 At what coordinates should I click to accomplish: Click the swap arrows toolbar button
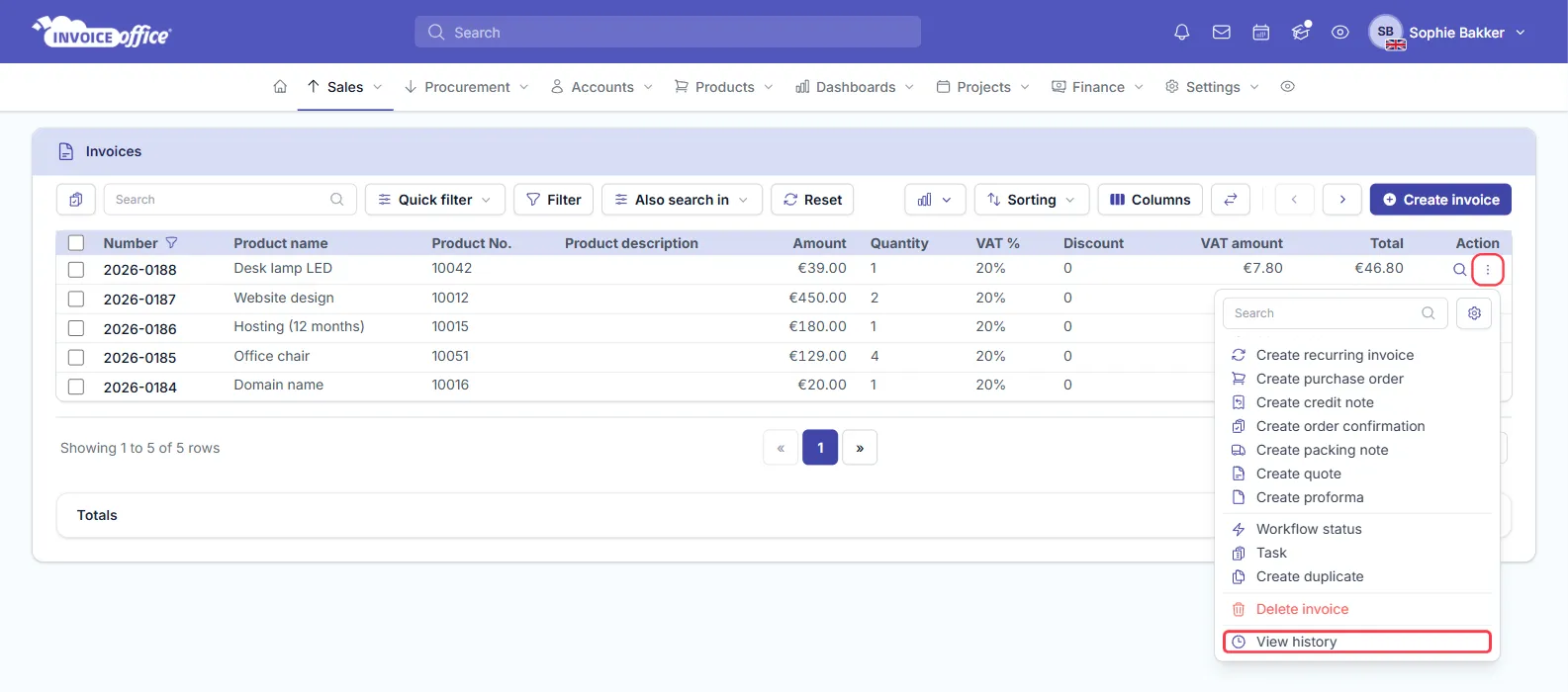[x=1231, y=200]
